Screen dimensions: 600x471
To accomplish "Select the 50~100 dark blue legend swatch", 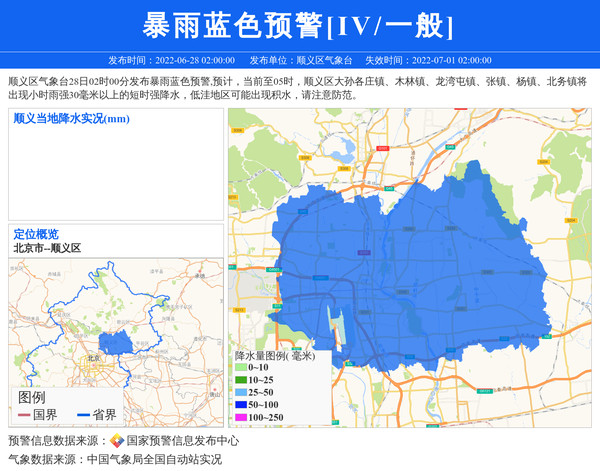I will [x=241, y=404].
